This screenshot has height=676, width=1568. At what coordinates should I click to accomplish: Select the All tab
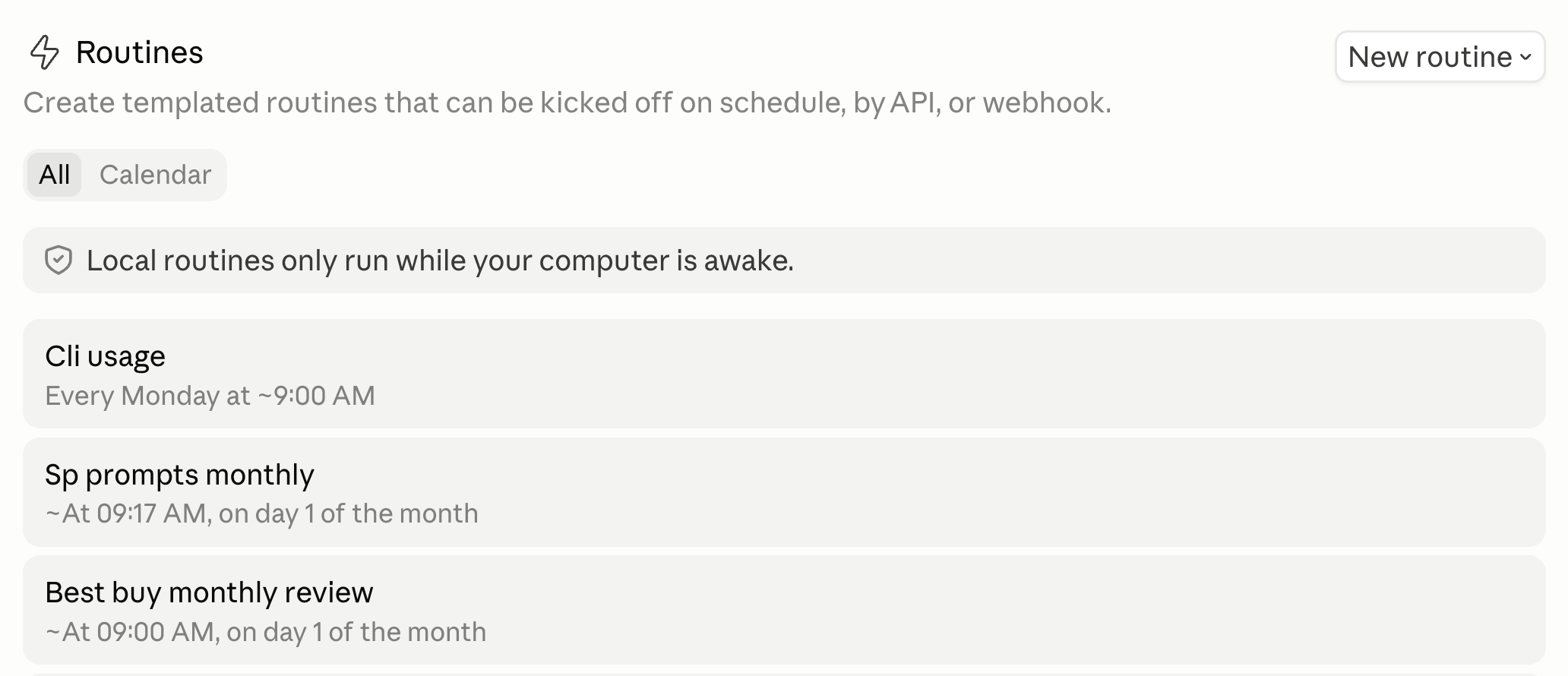point(55,175)
